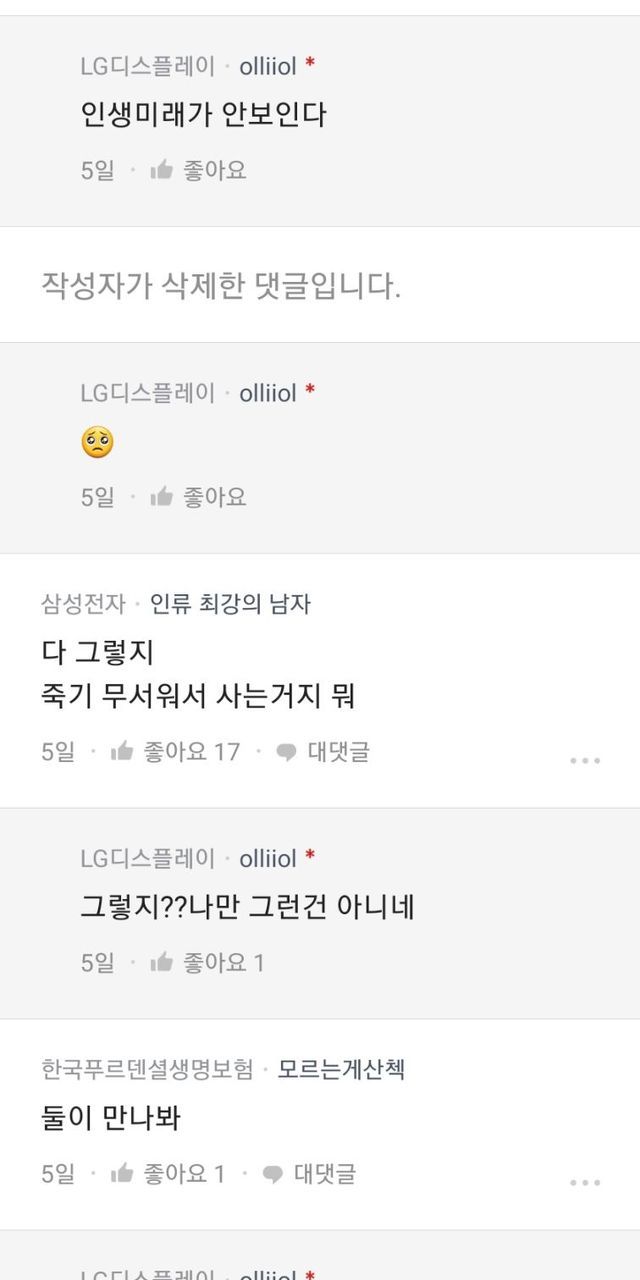The image size is (640, 1280).
Task: Tap reply bubble icon on '둘이 만나봐' comment
Action: (272, 1175)
